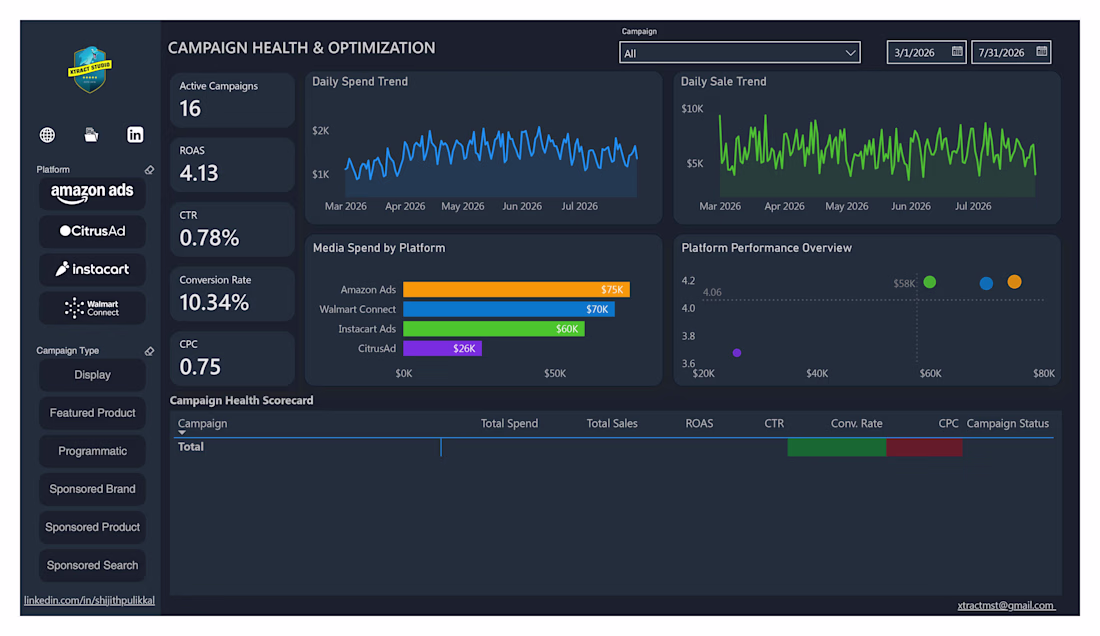Click green dot in Platform Performance scatter
This screenshot has height=636, width=1100.
(x=930, y=282)
